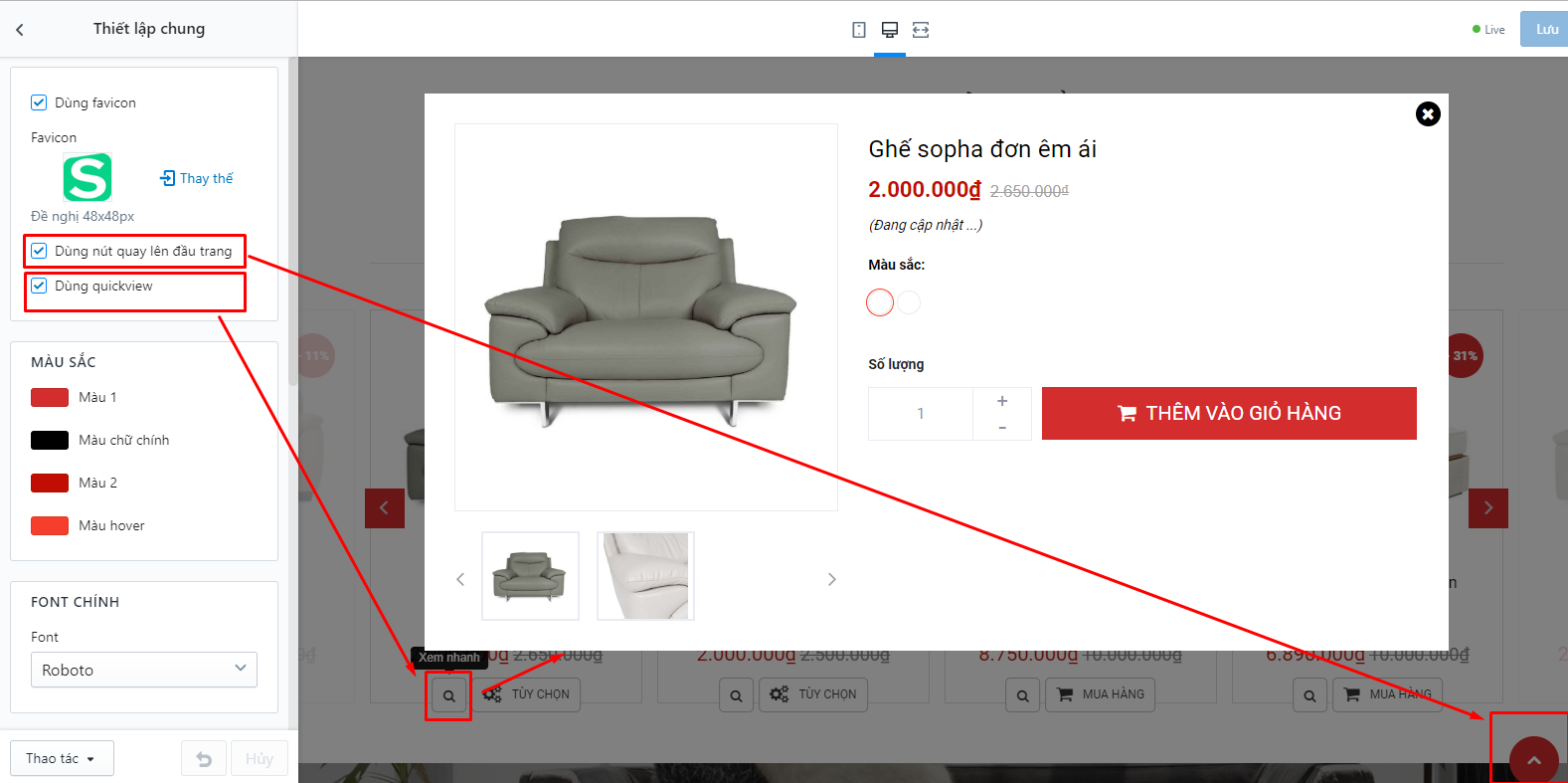This screenshot has height=783, width=1568.
Task: Click the quantity input field
Action: pos(921,414)
